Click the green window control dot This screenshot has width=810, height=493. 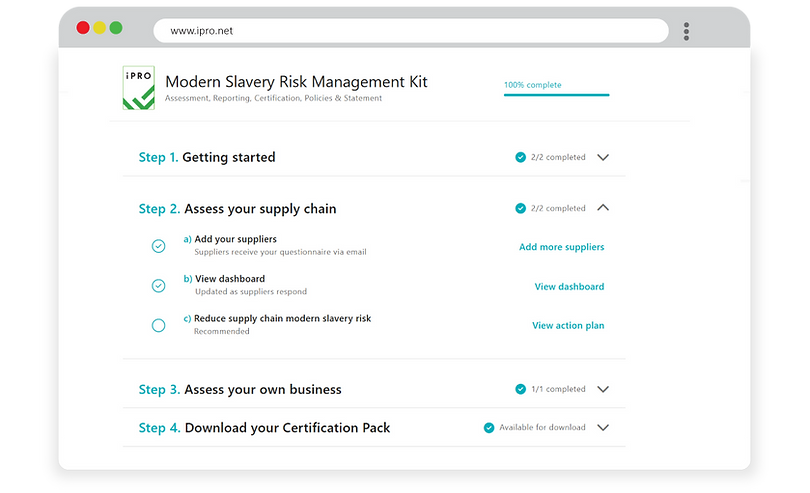pyautogui.click(x=116, y=27)
